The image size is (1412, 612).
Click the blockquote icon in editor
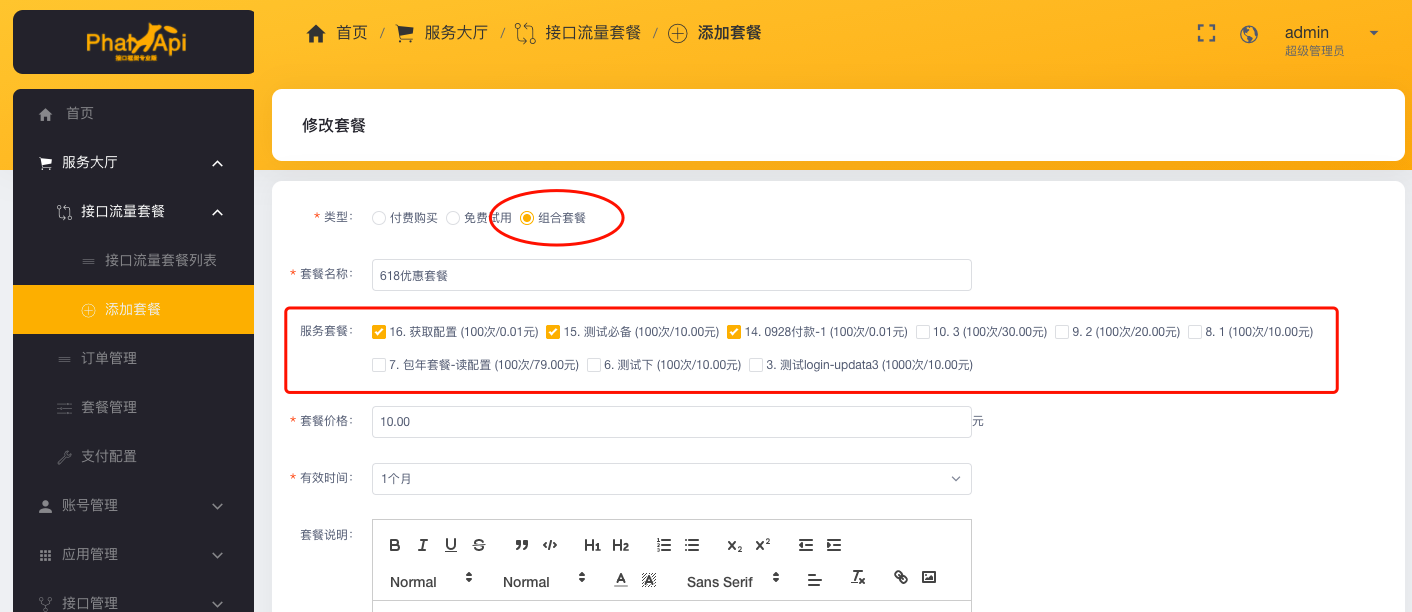coord(521,545)
